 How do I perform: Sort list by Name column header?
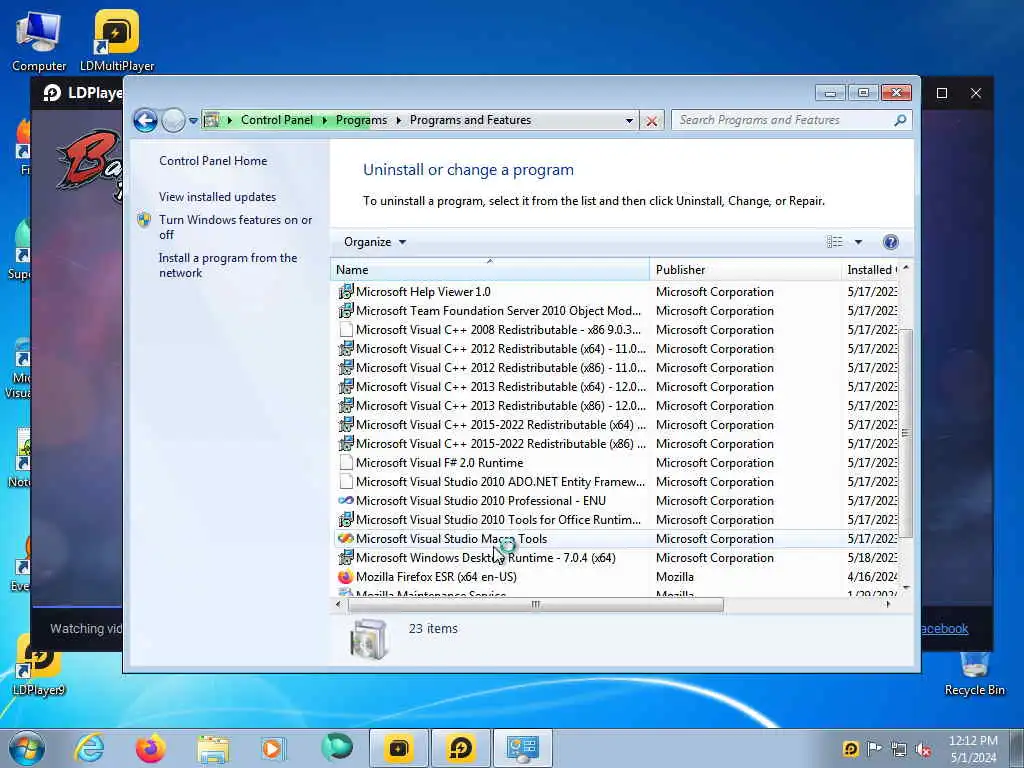pos(490,270)
